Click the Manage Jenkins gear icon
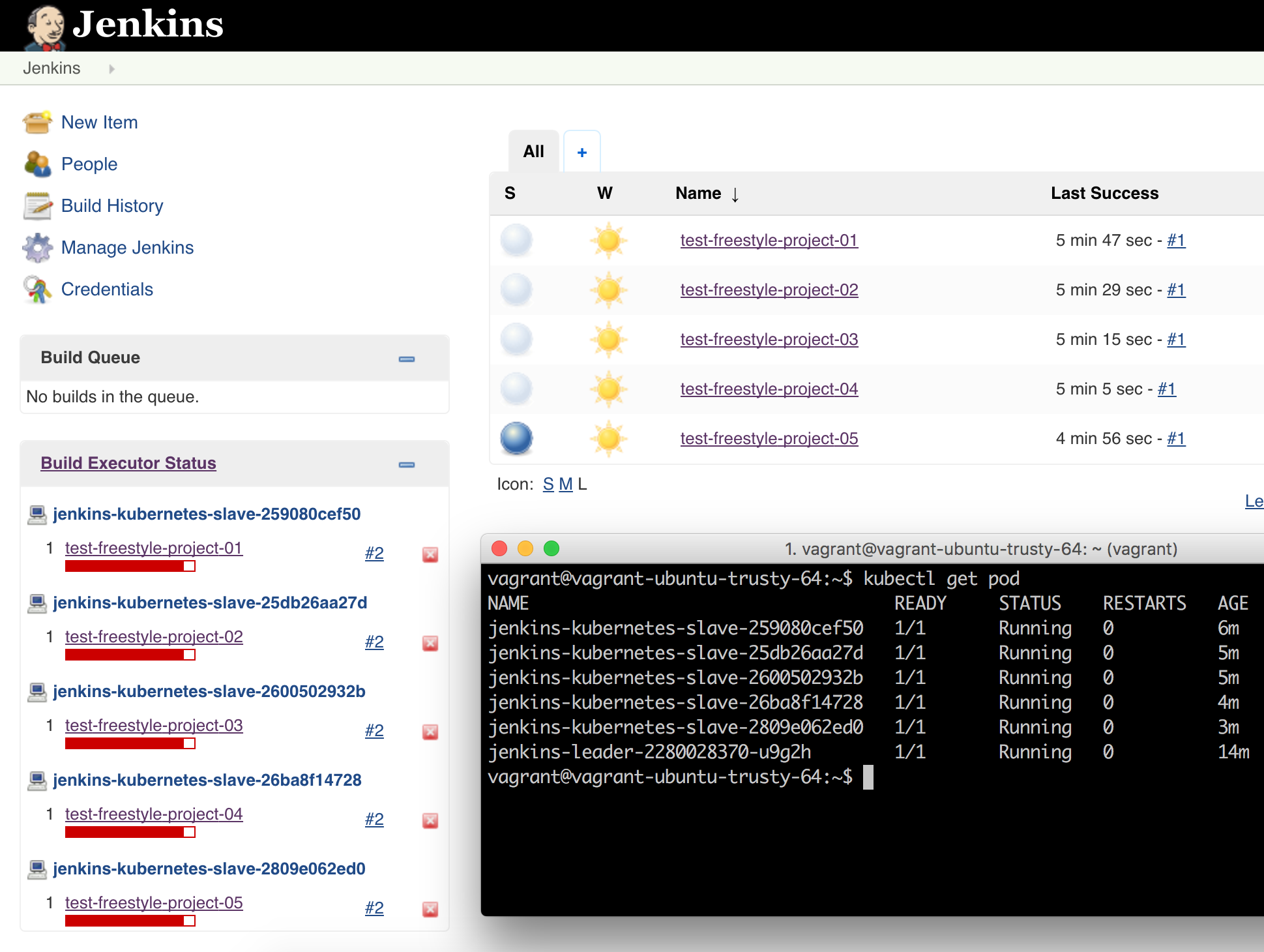The height and width of the screenshot is (952, 1264). click(37, 248)
